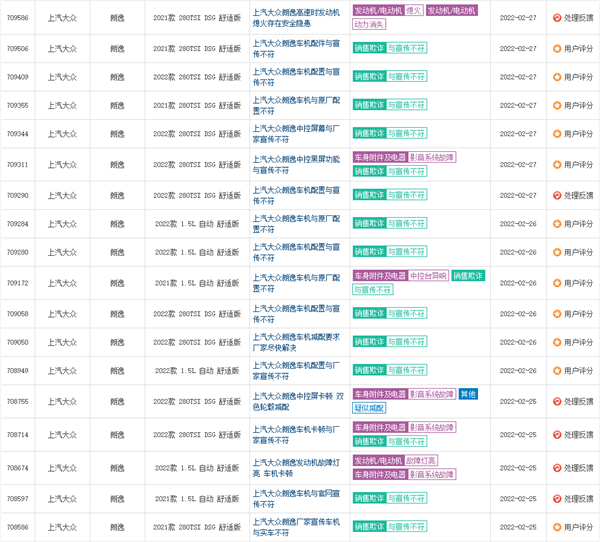
Task: Click date 2022-02-26 in row 708949
Action: pos(518,371)
